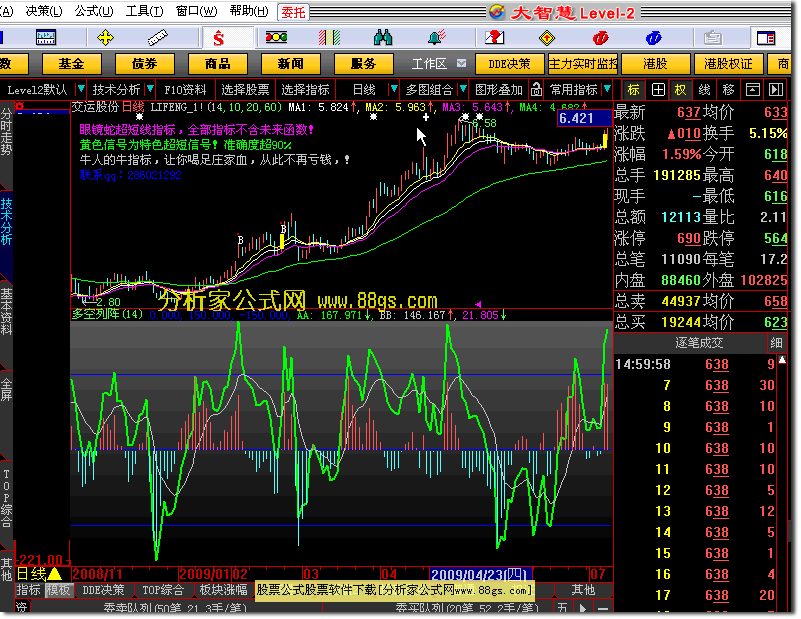Viewport: 801px width, 619px height.
Task: Click the yellow diamond up-arrow icon
Action: point(547,38)
